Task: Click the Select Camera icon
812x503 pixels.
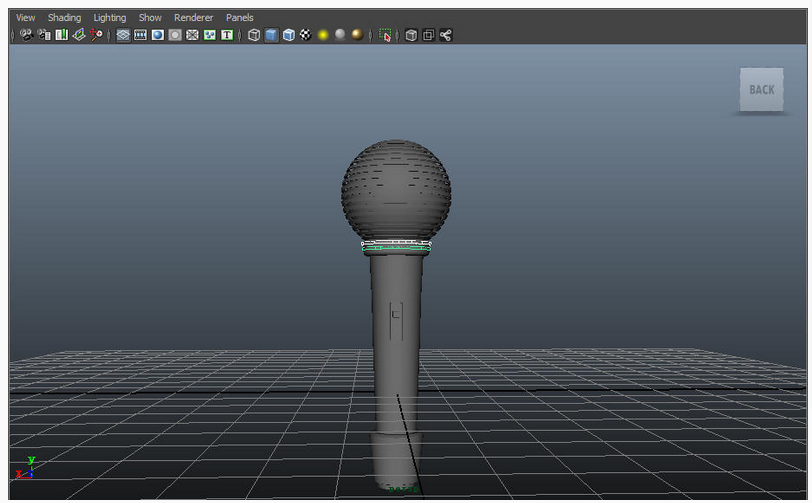Action: [x=26, y=35]
